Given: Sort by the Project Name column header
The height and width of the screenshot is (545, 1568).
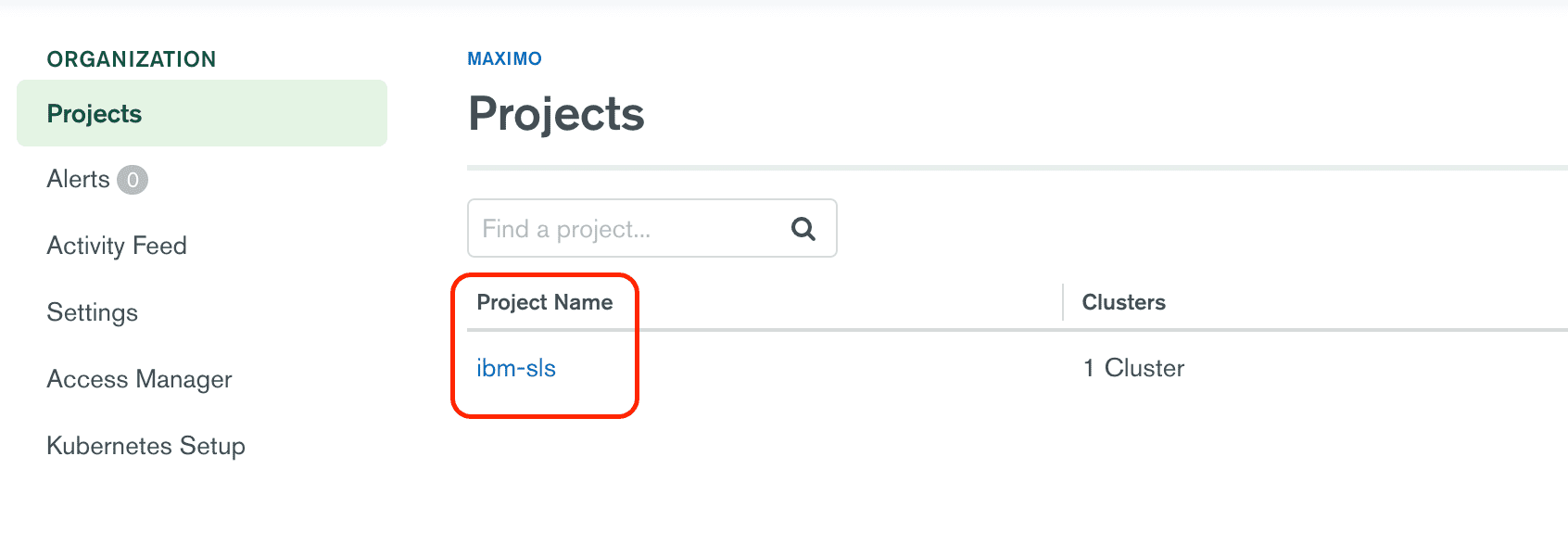Looking at the screenshot, I should 545,302.
